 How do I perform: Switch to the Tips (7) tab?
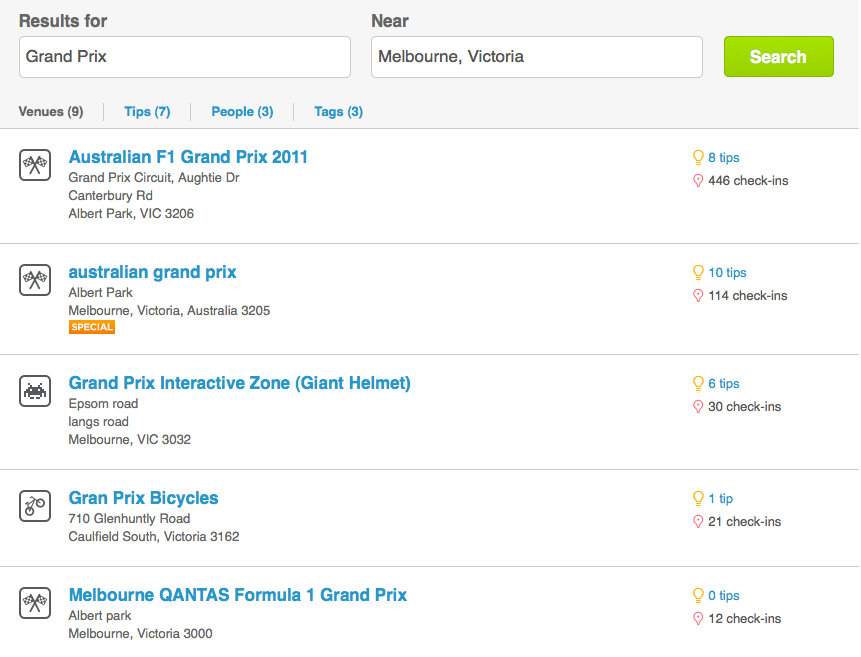point(147,112)
